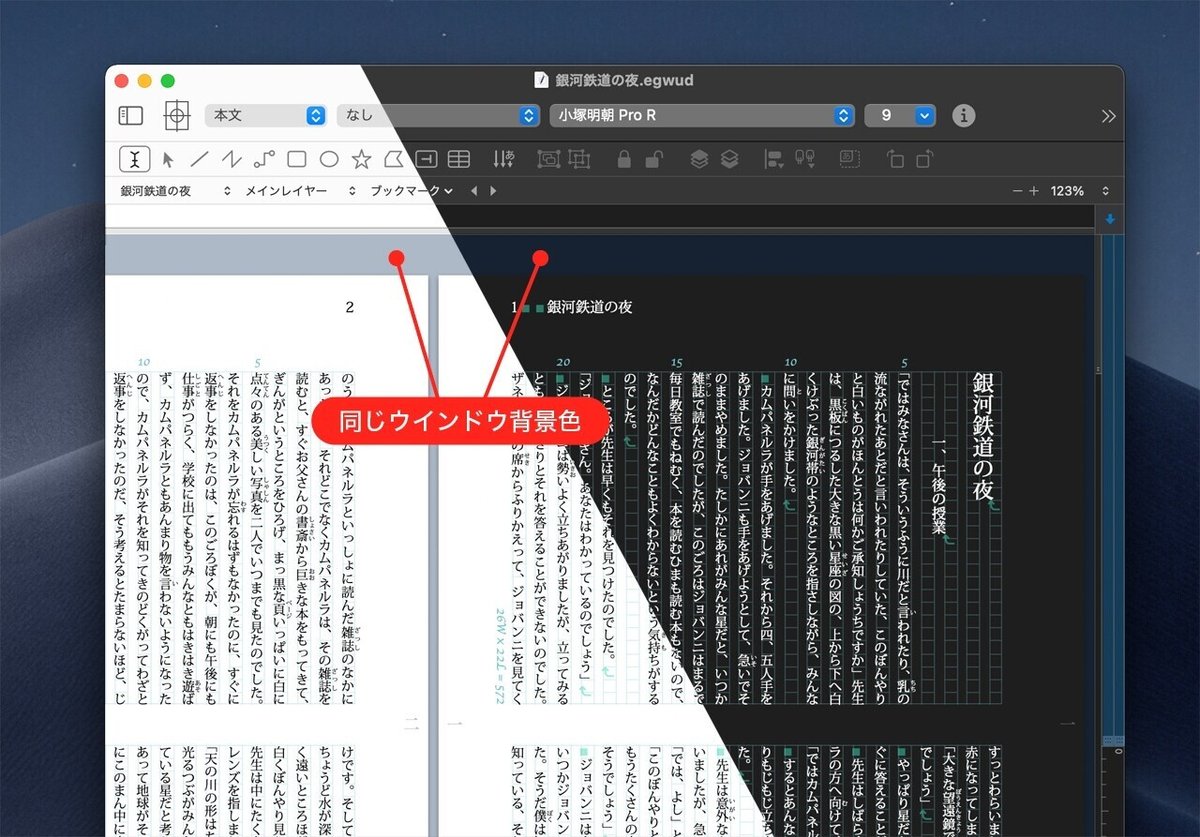
Task: Open the font size 9 dropdown
Action: coord(900,115)
